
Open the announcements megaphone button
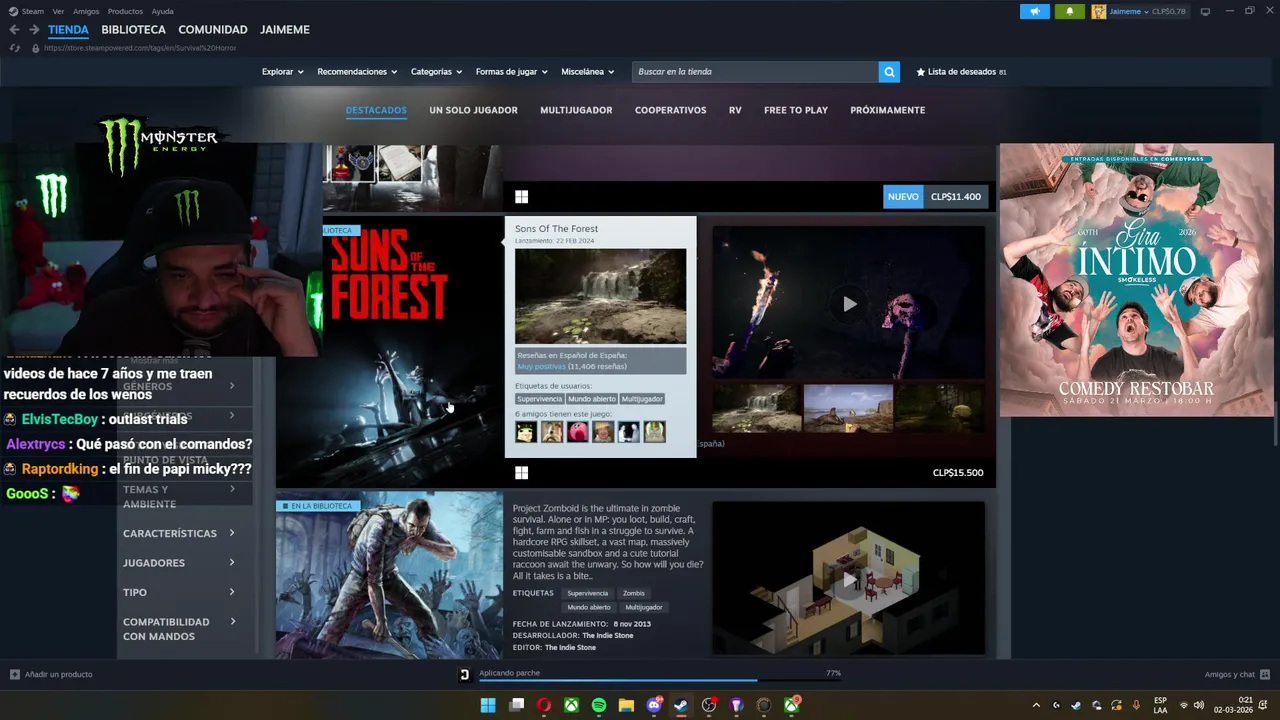(x=1035, y=12)
